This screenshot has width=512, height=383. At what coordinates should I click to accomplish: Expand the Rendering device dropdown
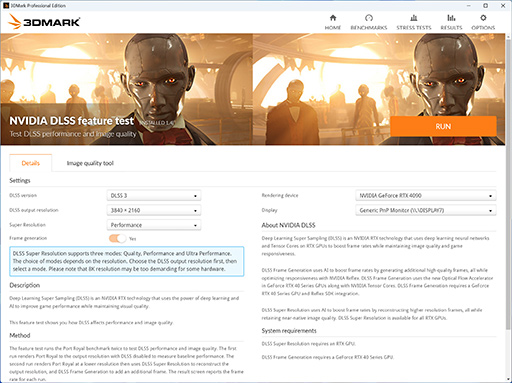click(426, 195)
